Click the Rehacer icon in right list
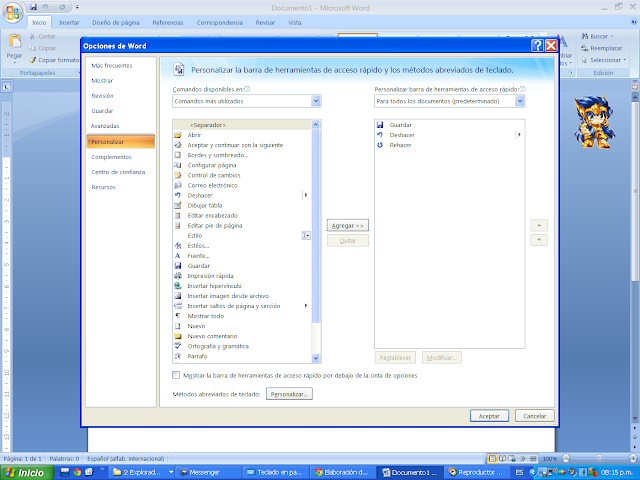640x480 pixels. click(x=380, y=145)
